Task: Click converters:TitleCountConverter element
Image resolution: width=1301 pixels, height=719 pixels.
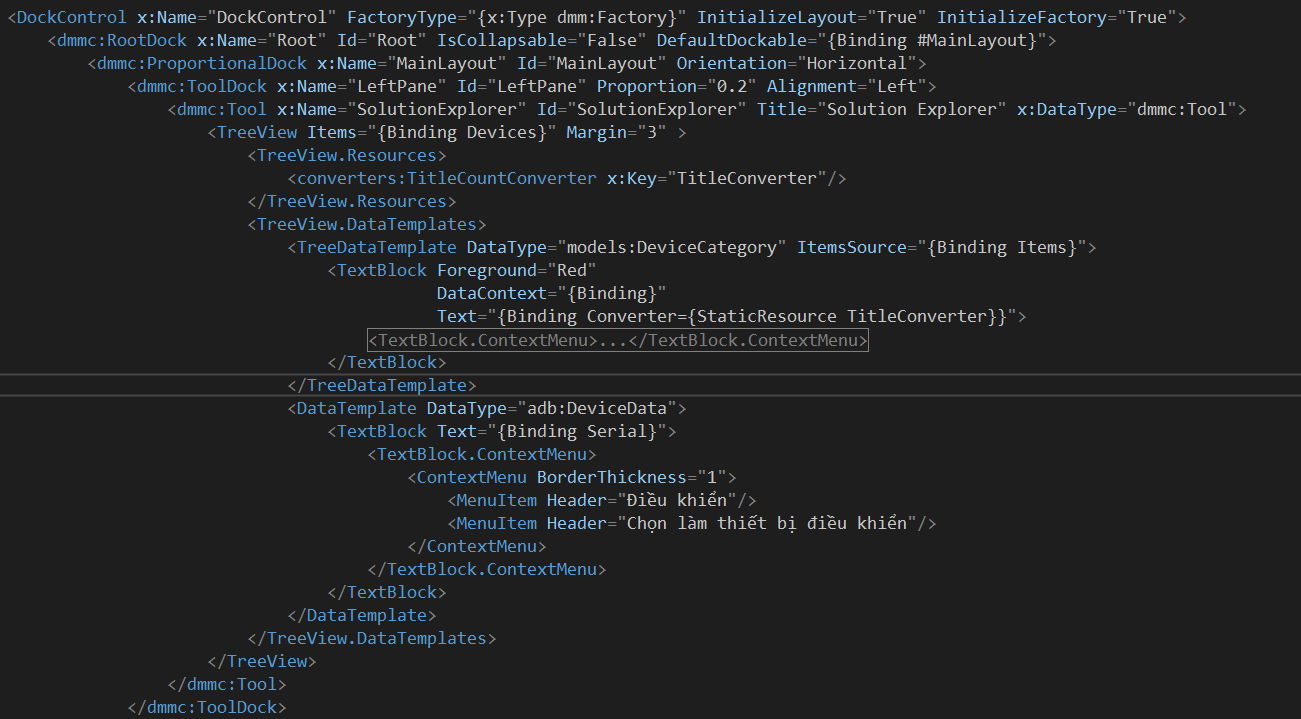Action: tap(446, 178)
